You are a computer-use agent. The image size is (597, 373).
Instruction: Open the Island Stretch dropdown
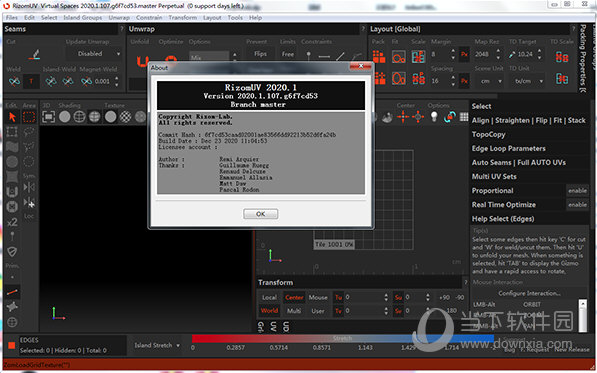click(x=156, y=345)
